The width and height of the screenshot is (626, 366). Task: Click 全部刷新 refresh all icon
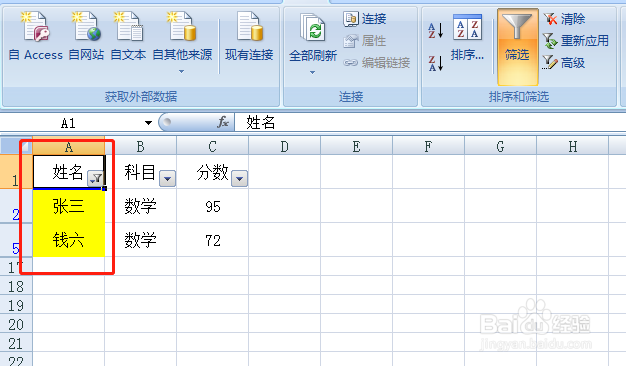(x=313, y=28)
